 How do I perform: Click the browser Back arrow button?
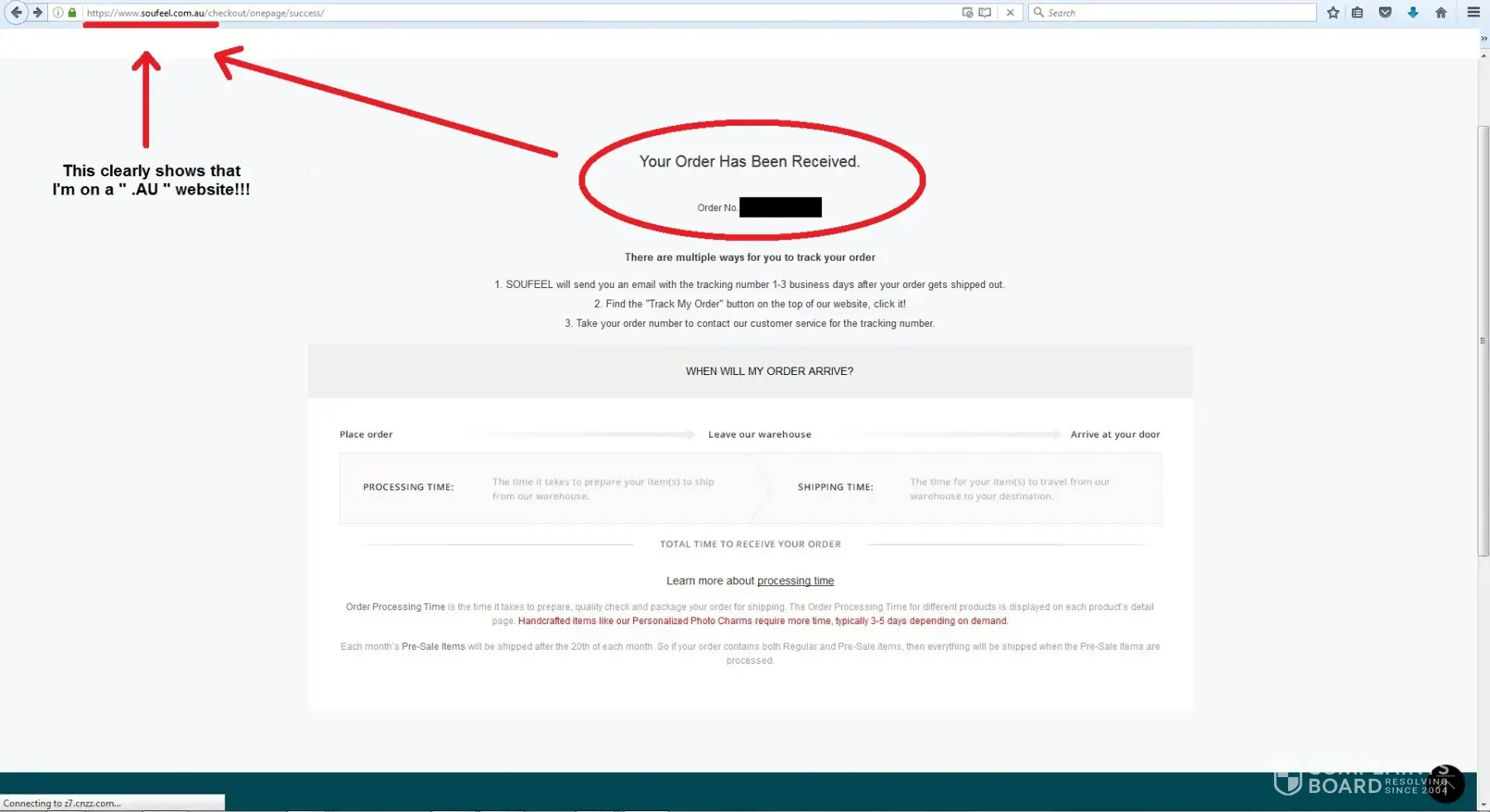pos(16,12)
